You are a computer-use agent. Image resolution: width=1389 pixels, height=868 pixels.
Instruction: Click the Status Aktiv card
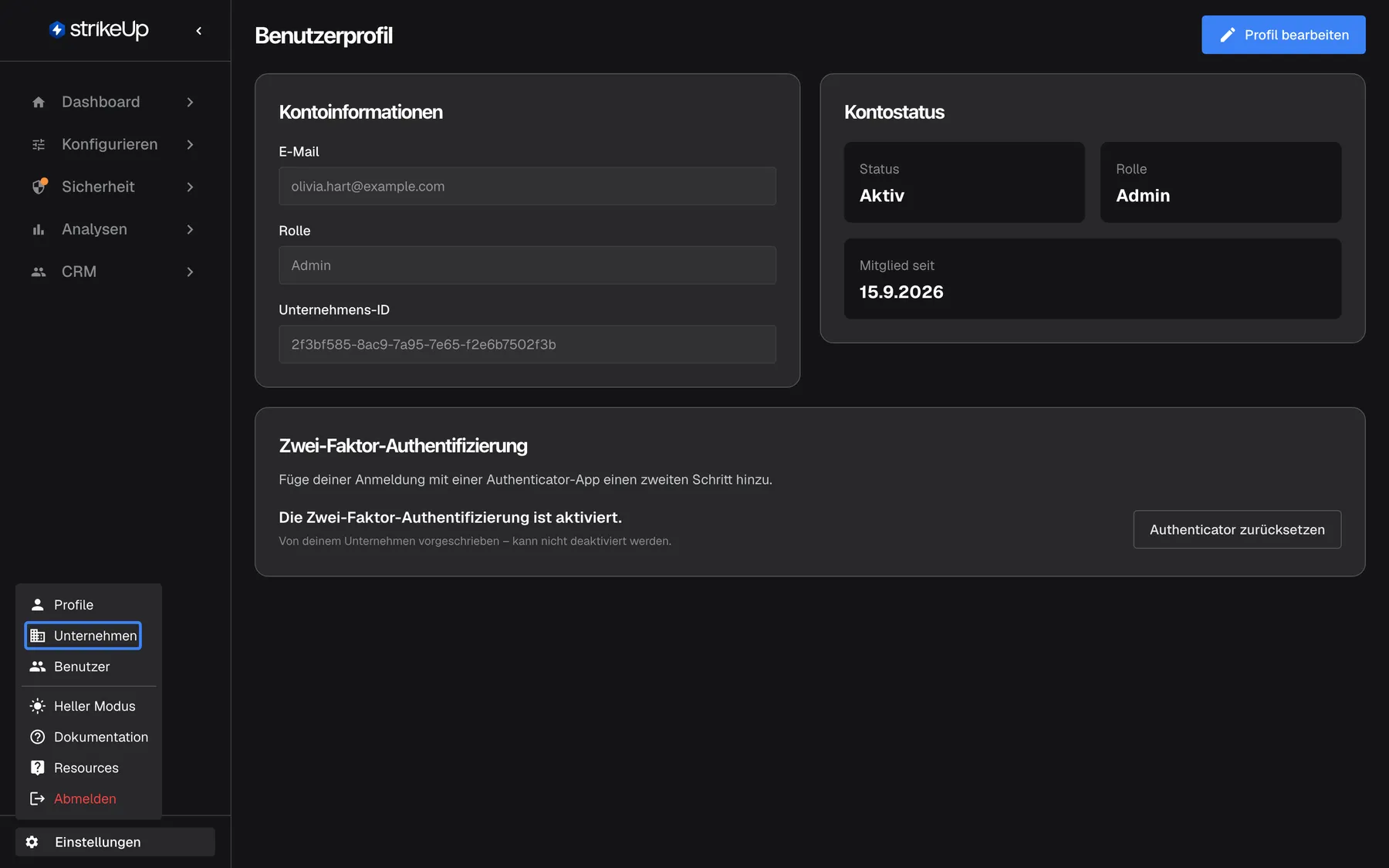coord(964,182)
